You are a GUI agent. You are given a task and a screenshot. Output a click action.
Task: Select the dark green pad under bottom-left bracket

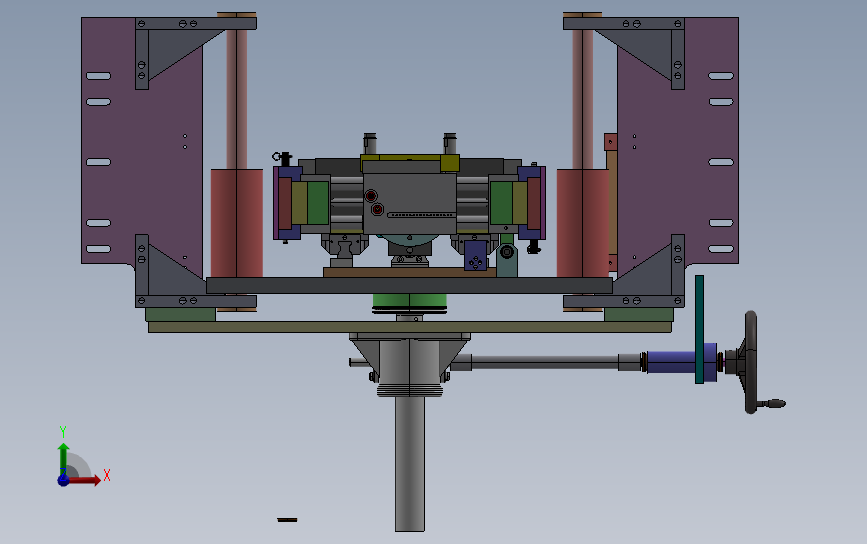coord(180,315)
